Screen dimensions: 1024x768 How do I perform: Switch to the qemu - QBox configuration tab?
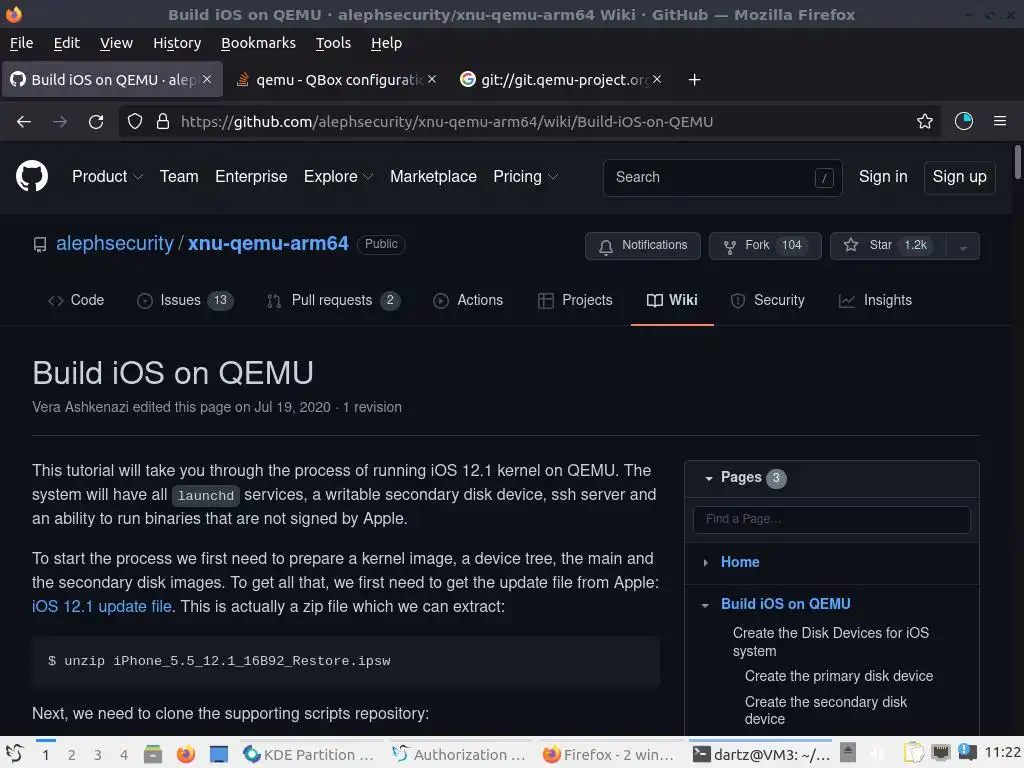coord(337,80)
